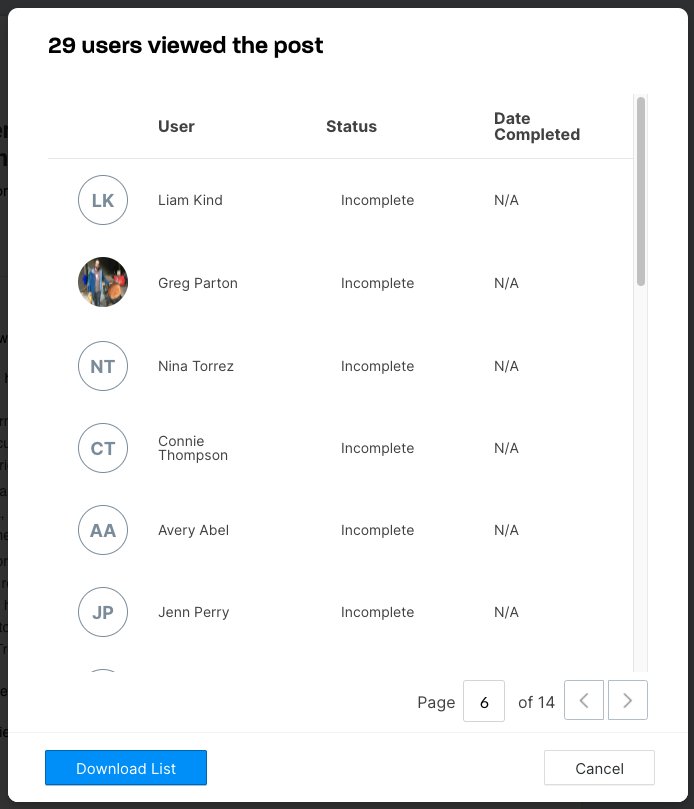
Task: Open Greg Parton's profile photo
Action: 103,282
